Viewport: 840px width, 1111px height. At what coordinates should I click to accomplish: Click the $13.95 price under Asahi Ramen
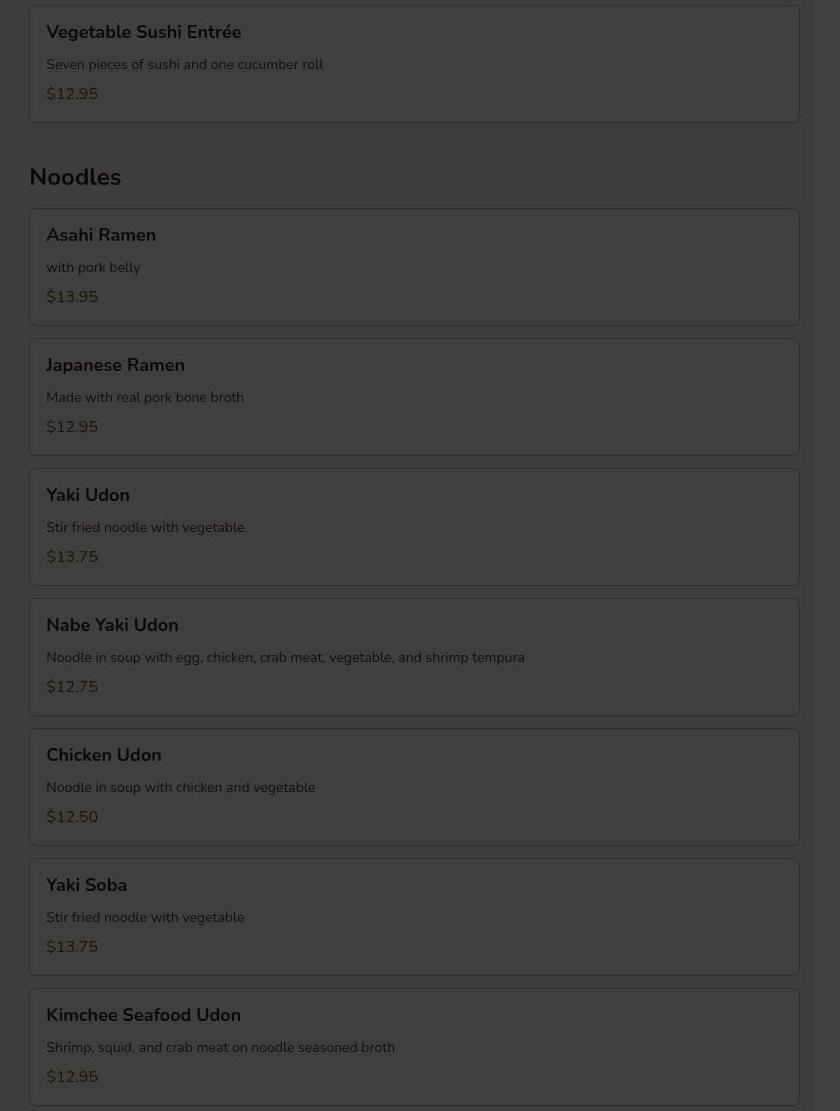pos(72,297)
